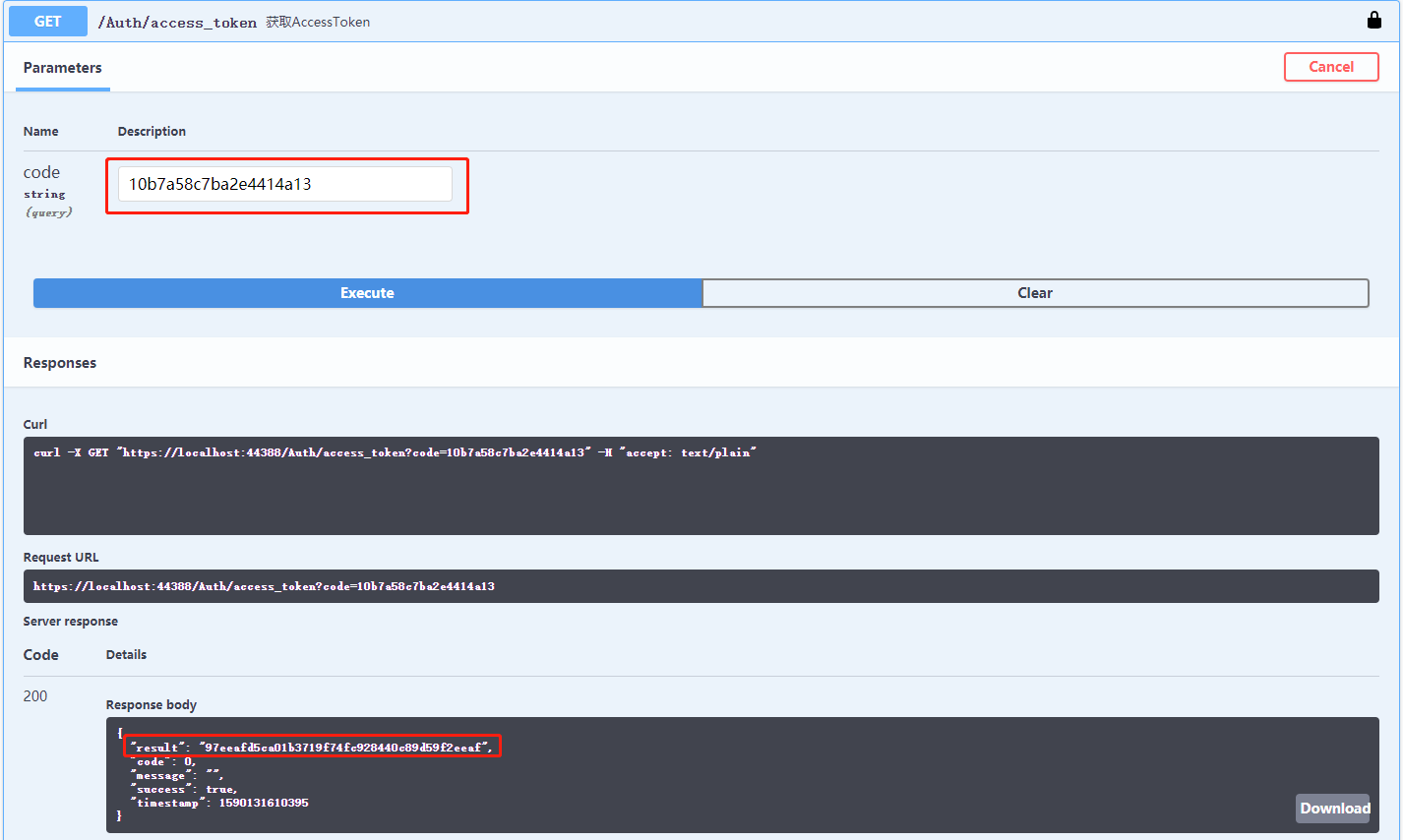Image resolution: width=1403 pixels, height=840 pixels.
Task: Click the timestamp 1590131610395 value
Action: pos(264,803)
